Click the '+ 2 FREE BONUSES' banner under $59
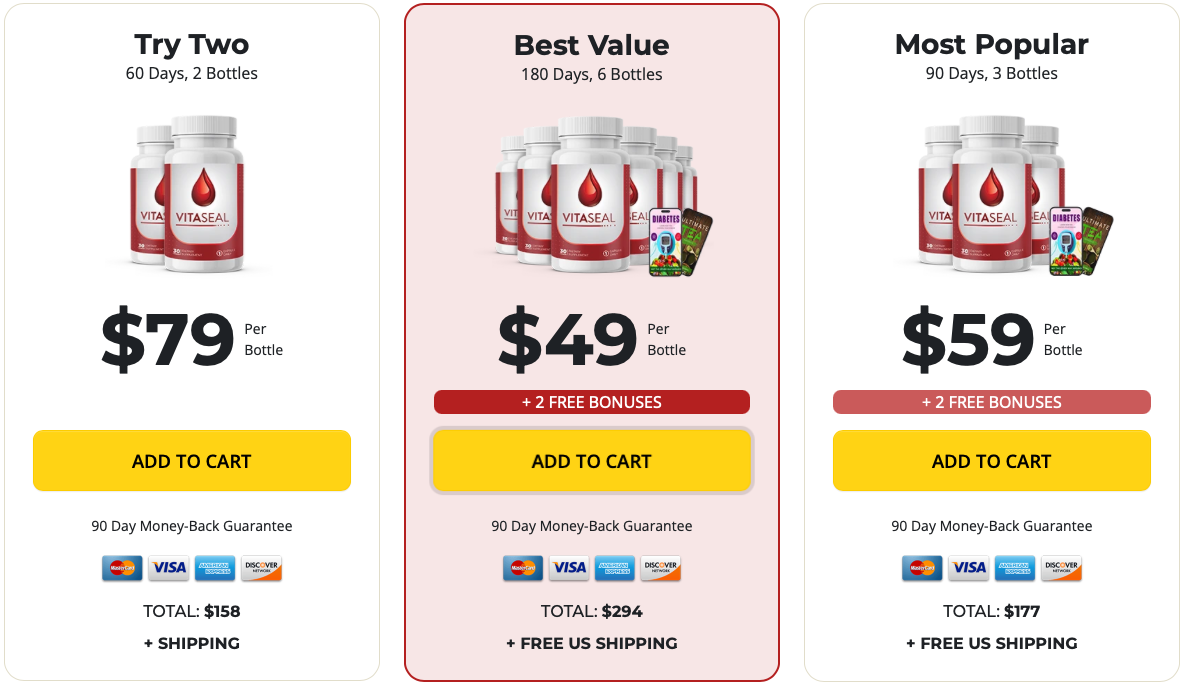Screen dimensions: 1184x689 pos(991,402)
